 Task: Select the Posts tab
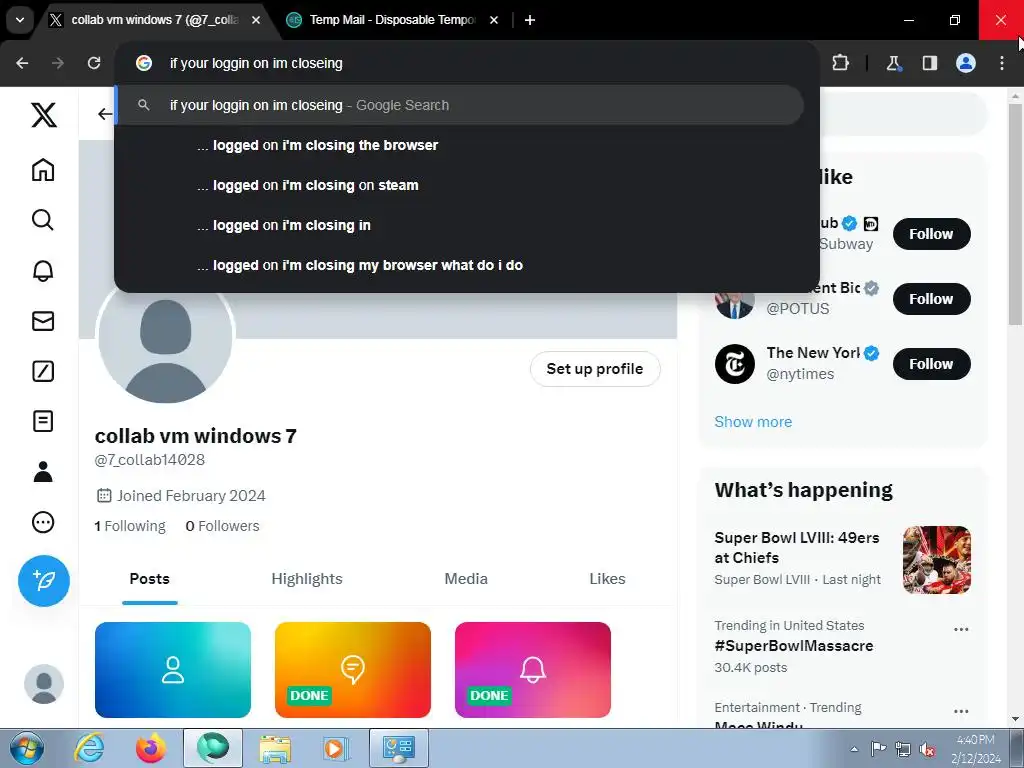[x=150, y=579]
